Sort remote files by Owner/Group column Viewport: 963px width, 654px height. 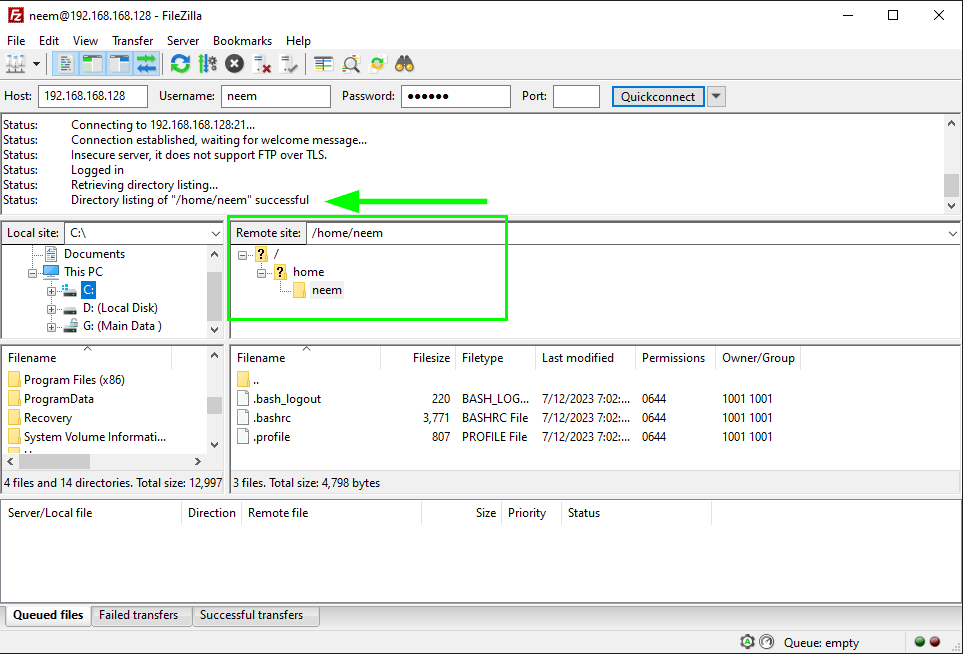click(x=758, y=357)
